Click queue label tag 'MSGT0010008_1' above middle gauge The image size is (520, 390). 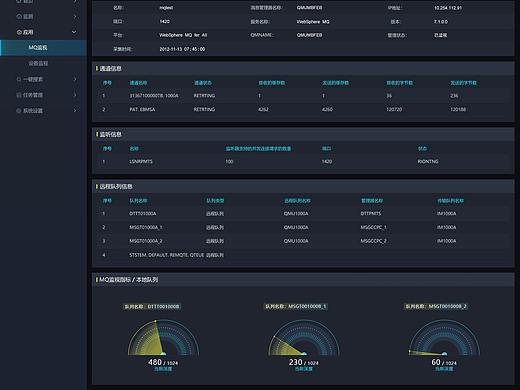coord(296,306)
